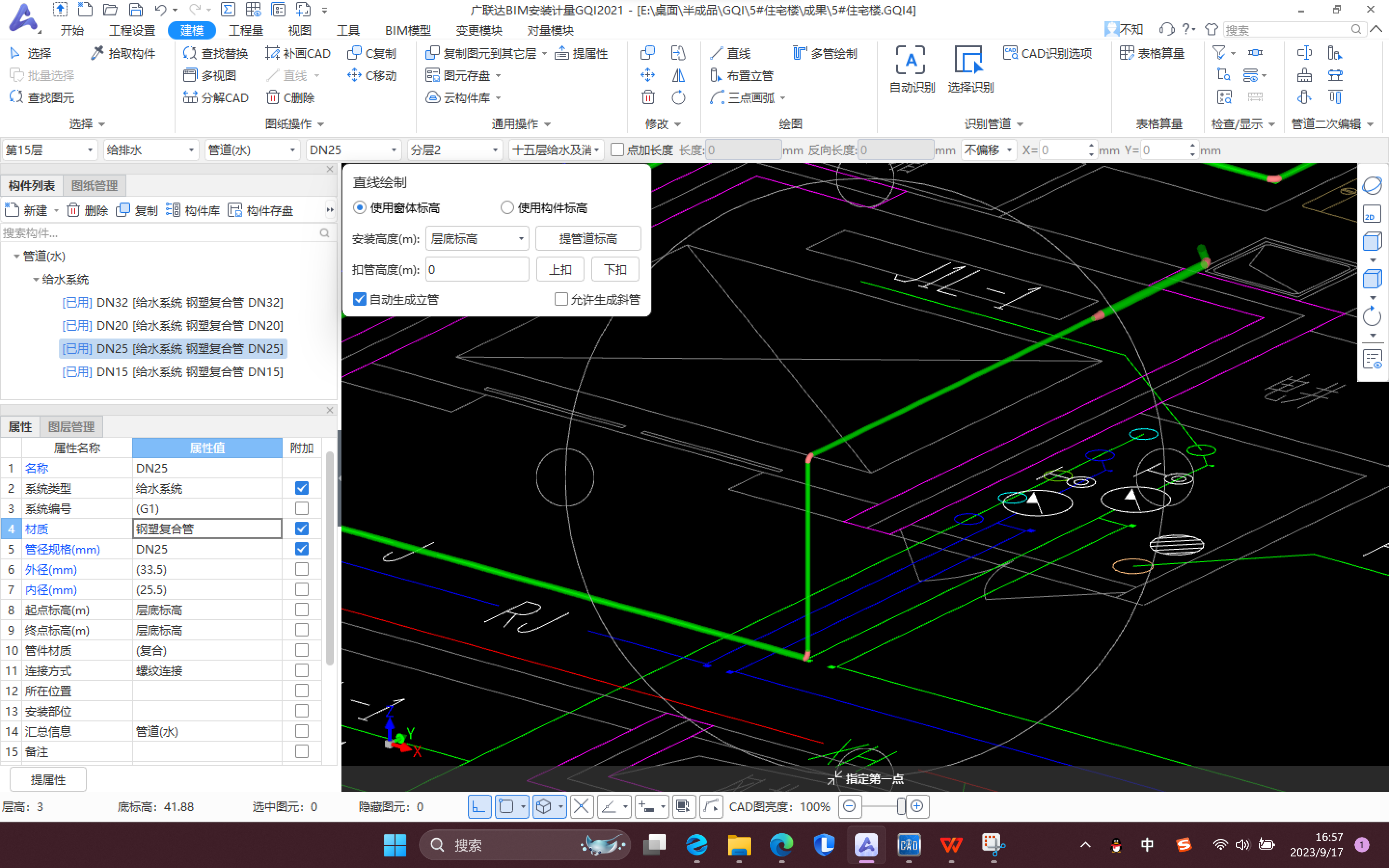Click the 分解CAD explode tool
1389x868 pixels.
tap(215, 97)
